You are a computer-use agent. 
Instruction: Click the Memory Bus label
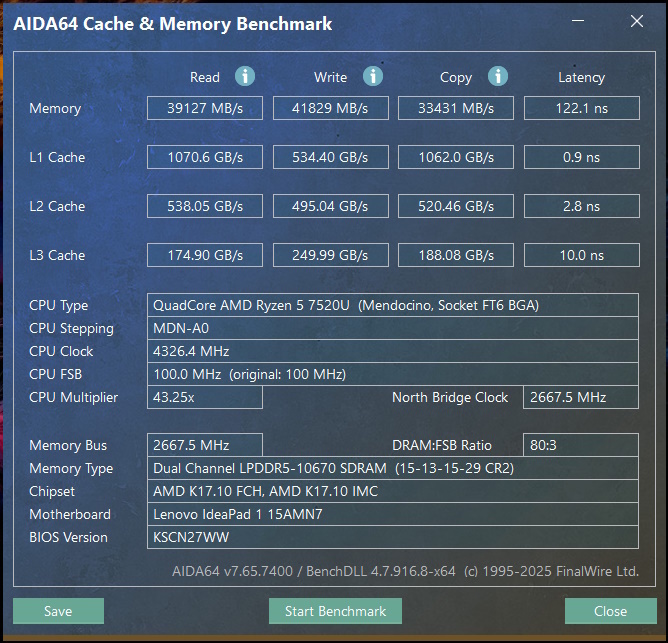68,445
